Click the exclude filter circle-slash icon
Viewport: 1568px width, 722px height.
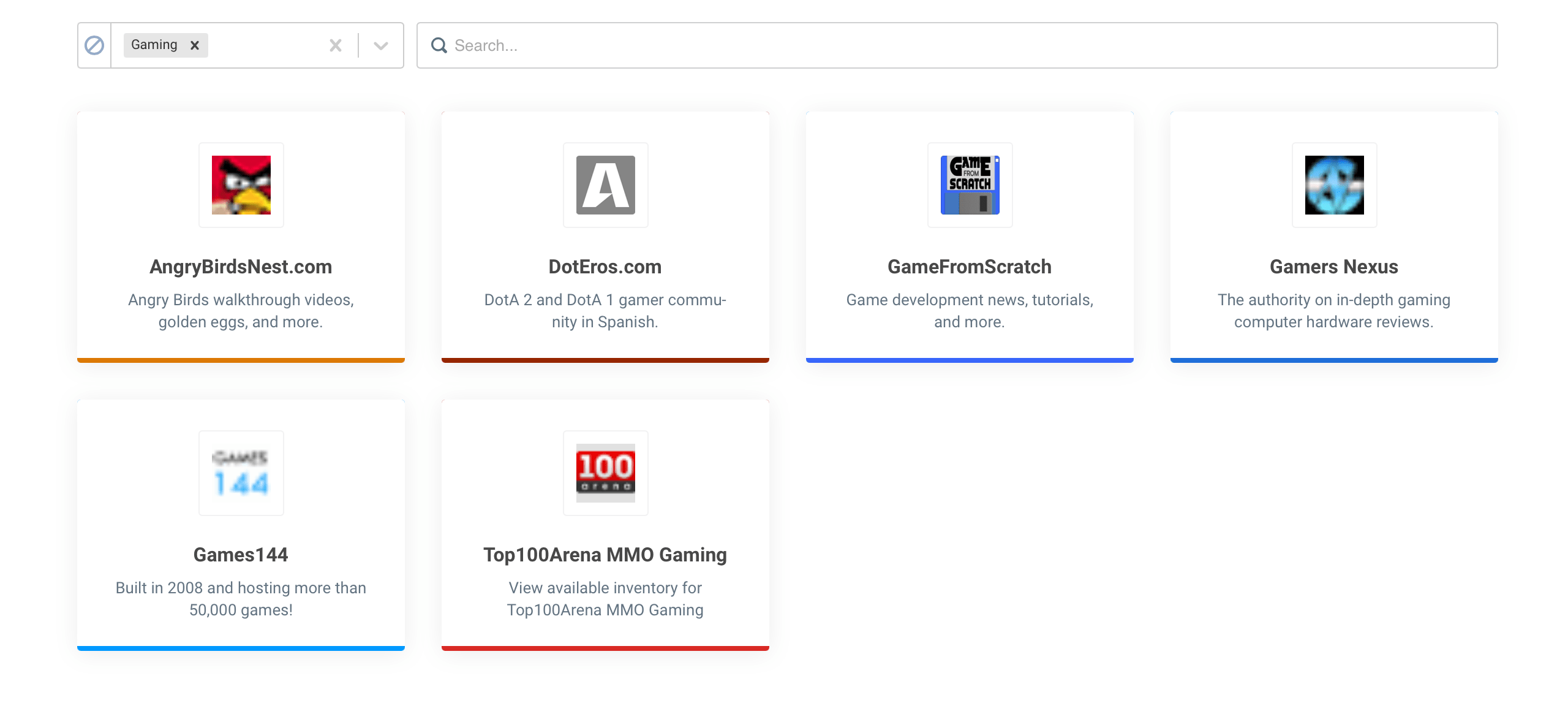coord(94,45)
